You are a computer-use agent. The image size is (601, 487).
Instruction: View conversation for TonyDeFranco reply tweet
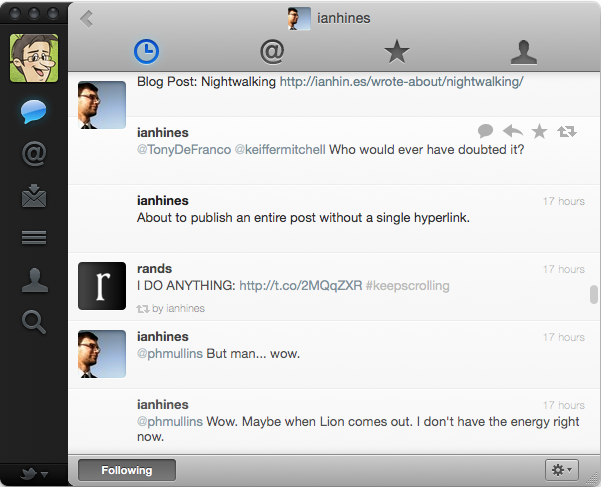(x=485, y=131)
